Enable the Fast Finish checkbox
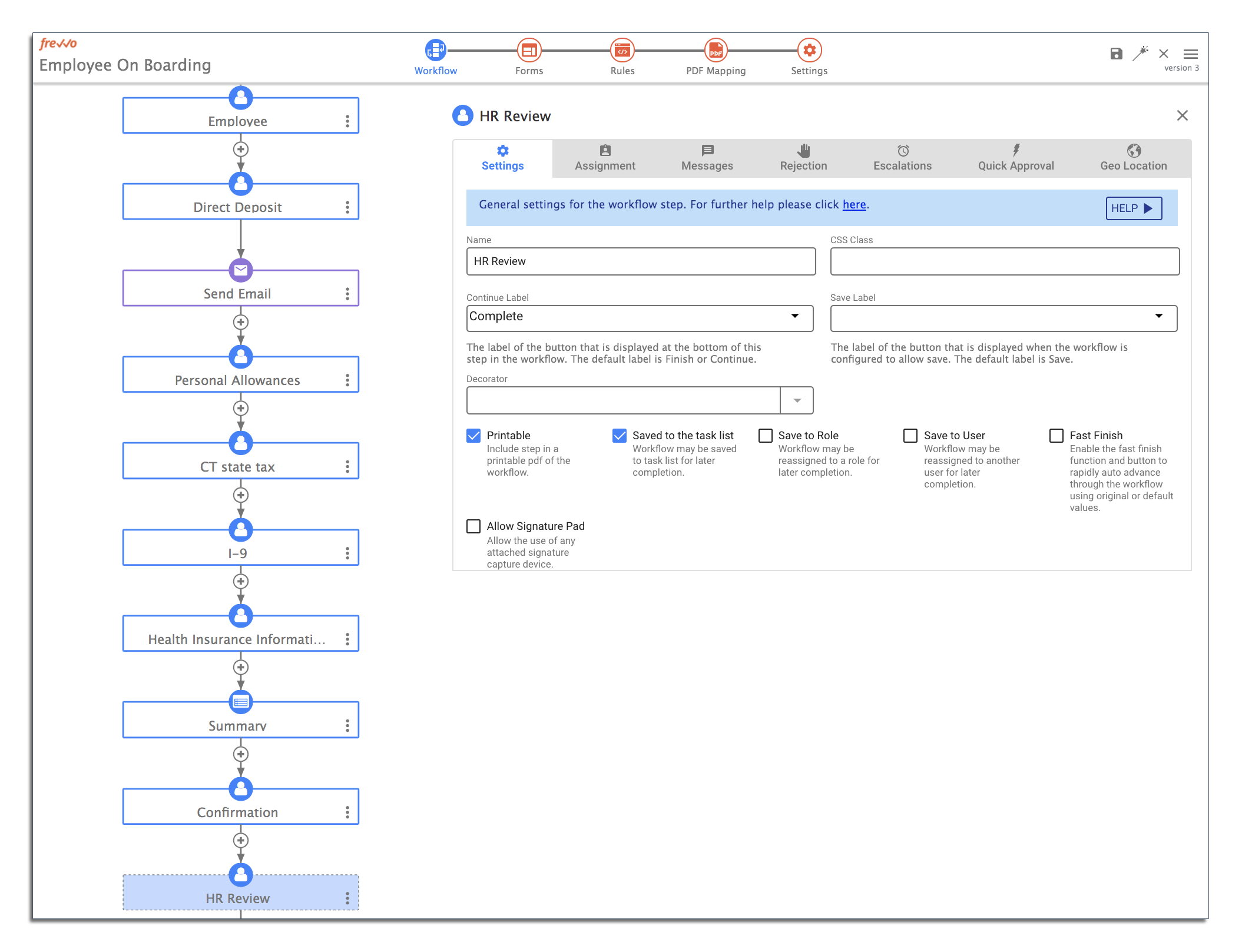 click(1056, 436)
